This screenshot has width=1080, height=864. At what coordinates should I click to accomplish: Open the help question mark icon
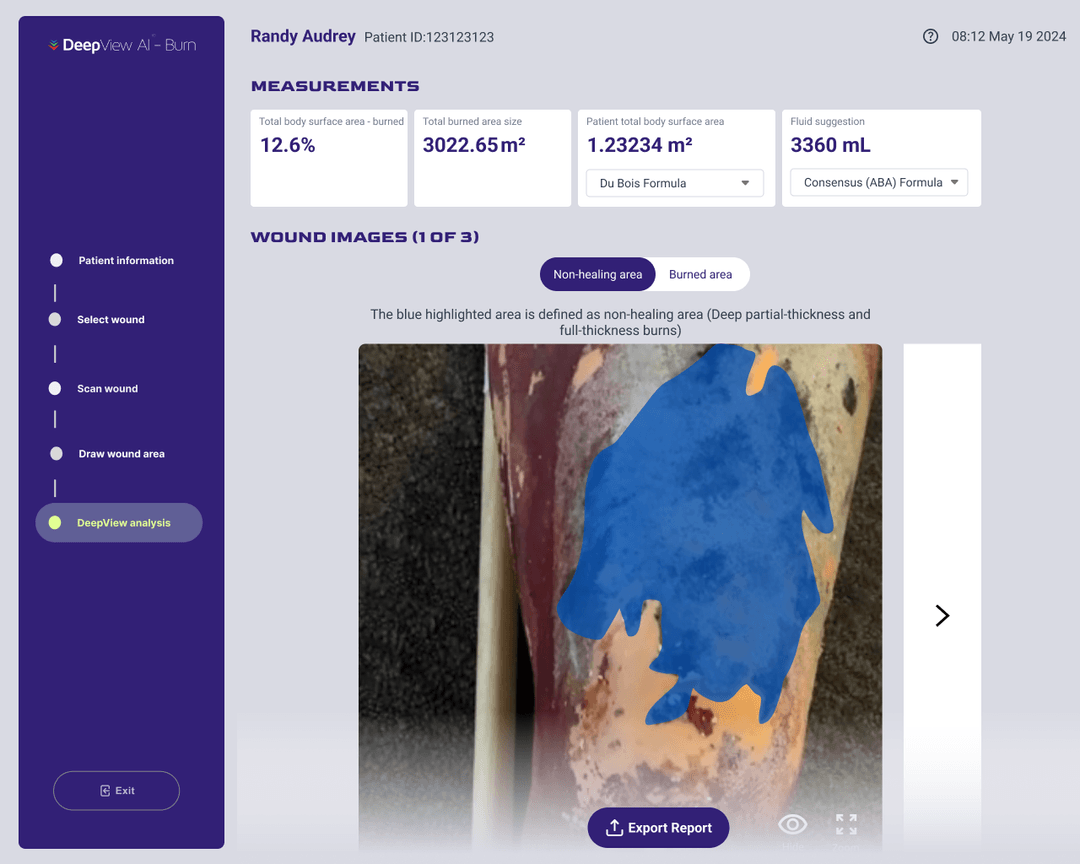[930, 37]
